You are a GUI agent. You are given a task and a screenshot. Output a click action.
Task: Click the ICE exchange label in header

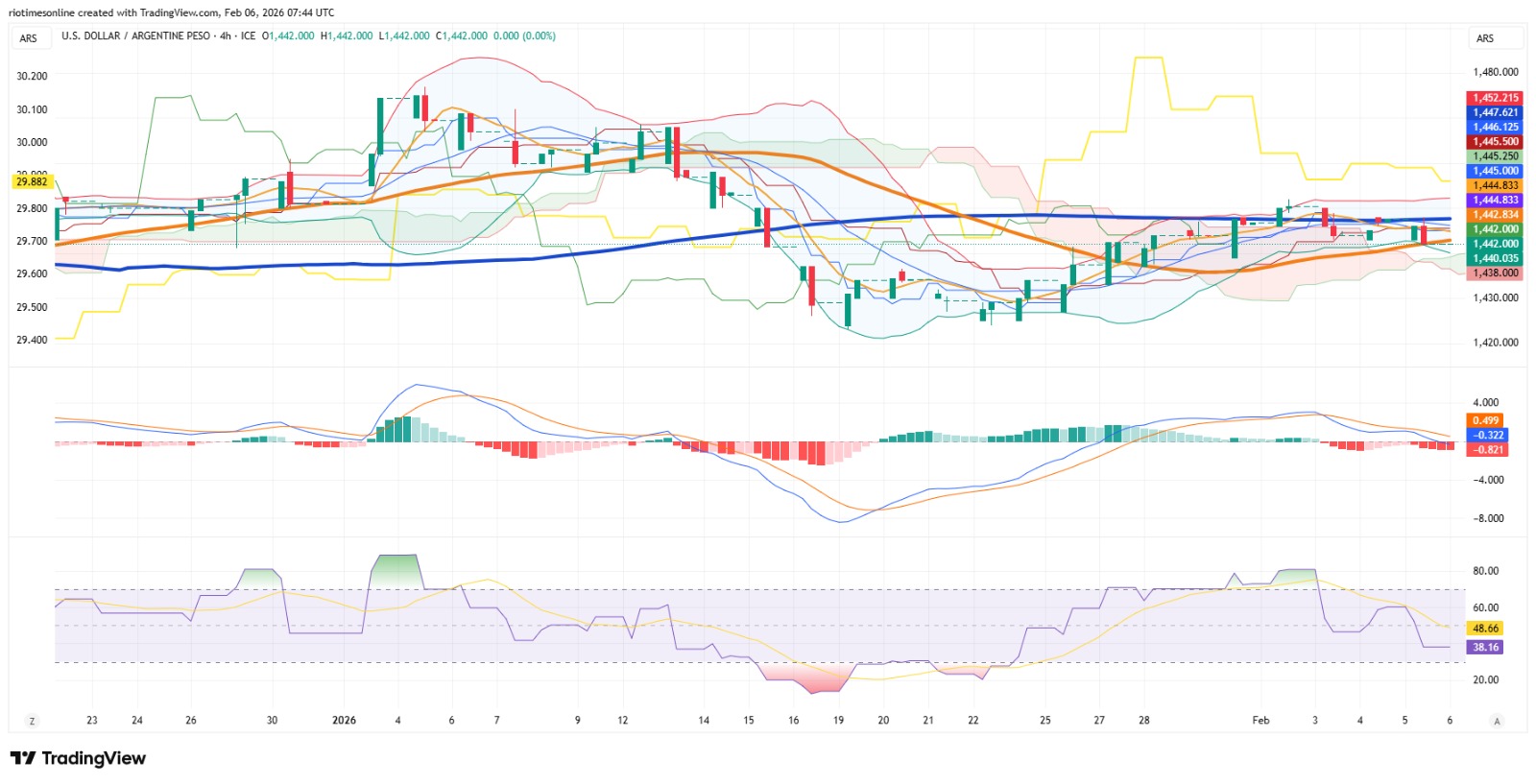(x=249, y=36)
